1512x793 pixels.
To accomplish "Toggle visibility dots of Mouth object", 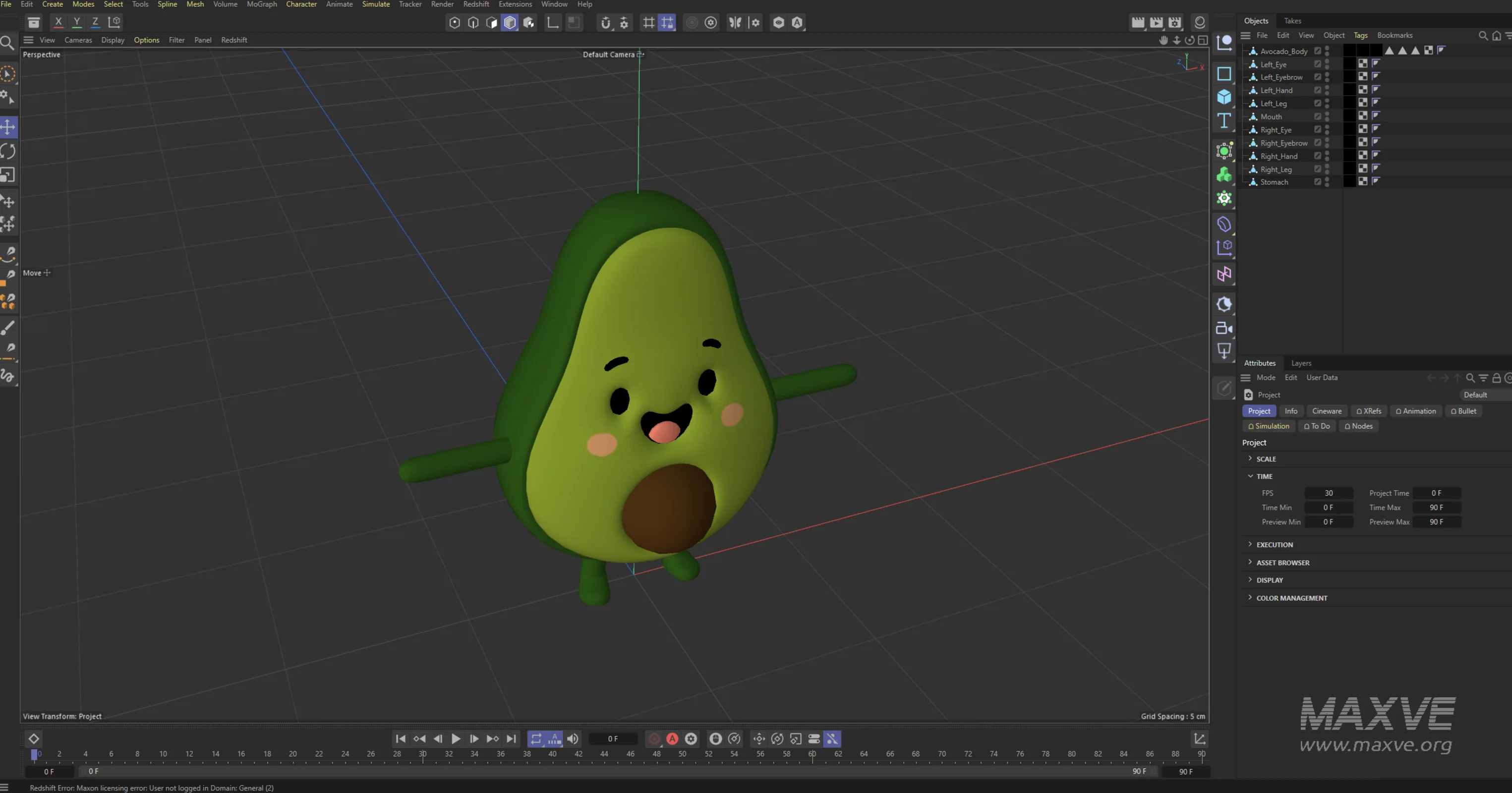I will (1327, 116).
